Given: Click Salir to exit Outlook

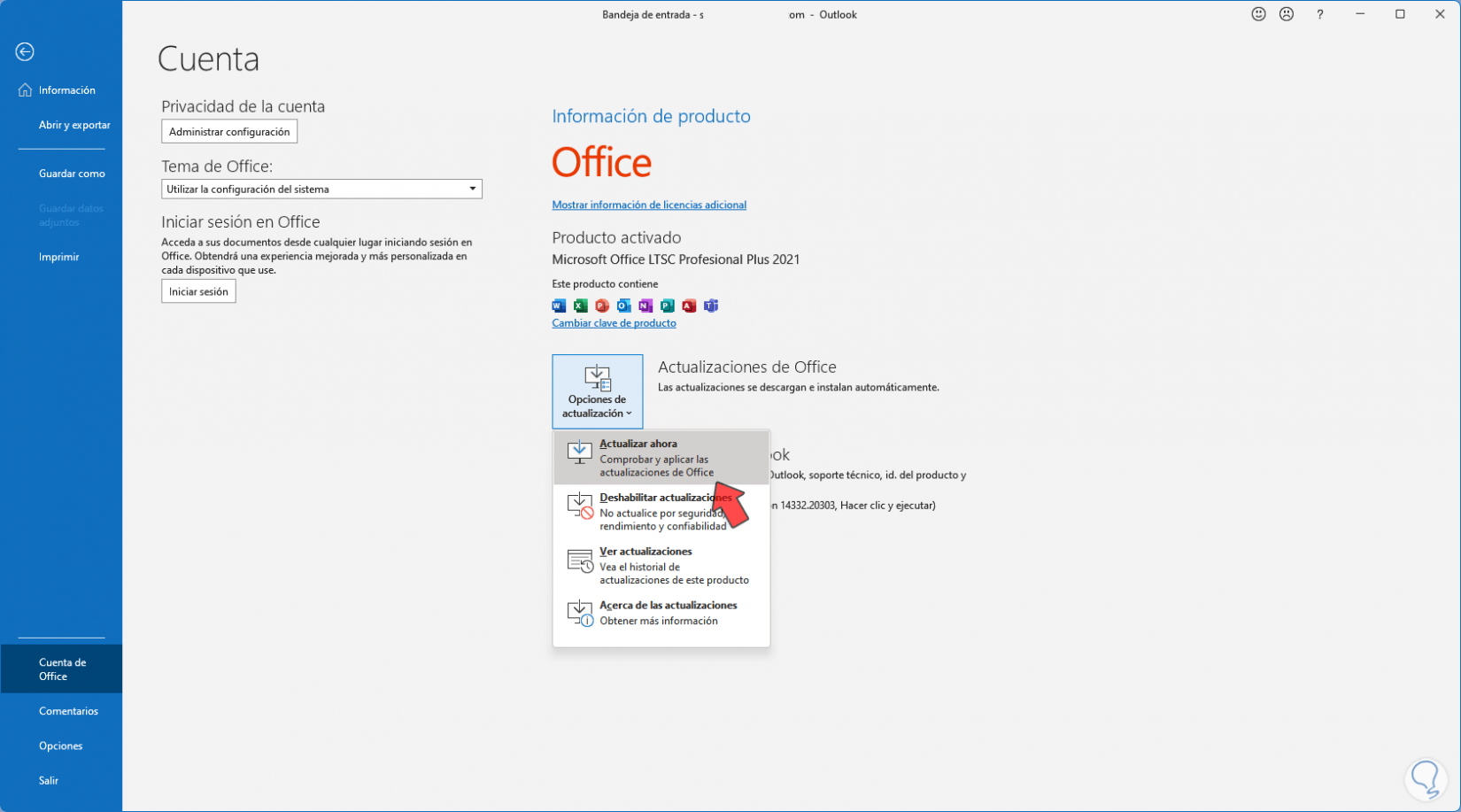Looking at the screenshot, I should click(61, 780).
